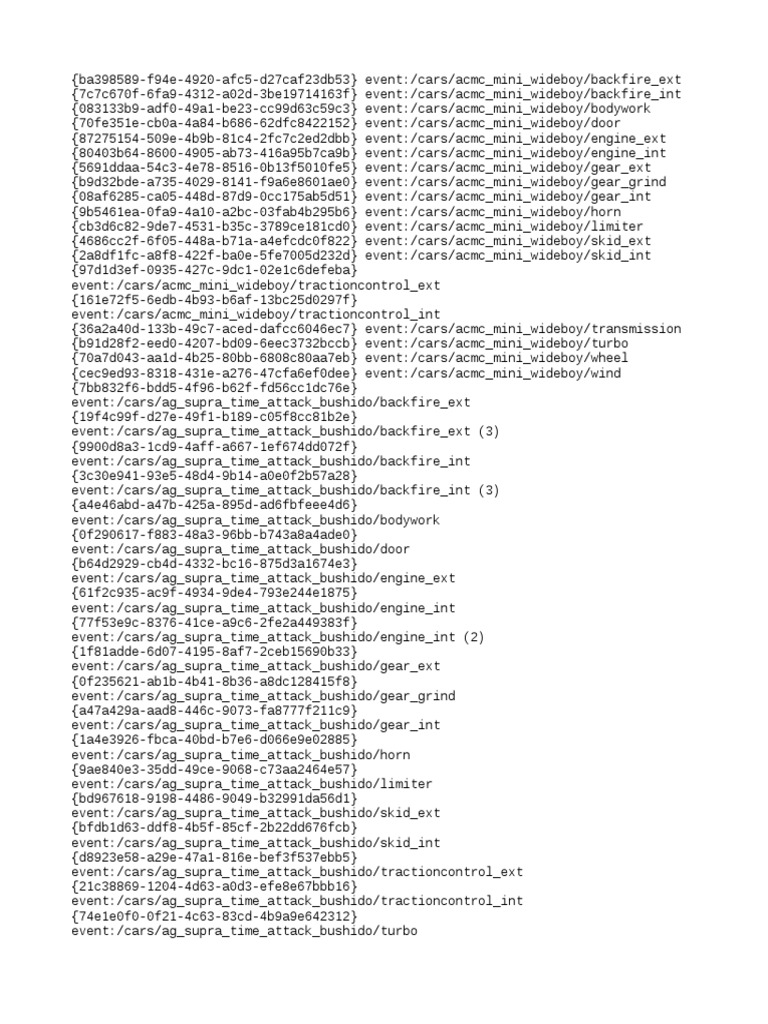Click the acmc_mini_wideboy/turbo event path
This screenshot has width=768, height=1024.
[x=496, y=344]
